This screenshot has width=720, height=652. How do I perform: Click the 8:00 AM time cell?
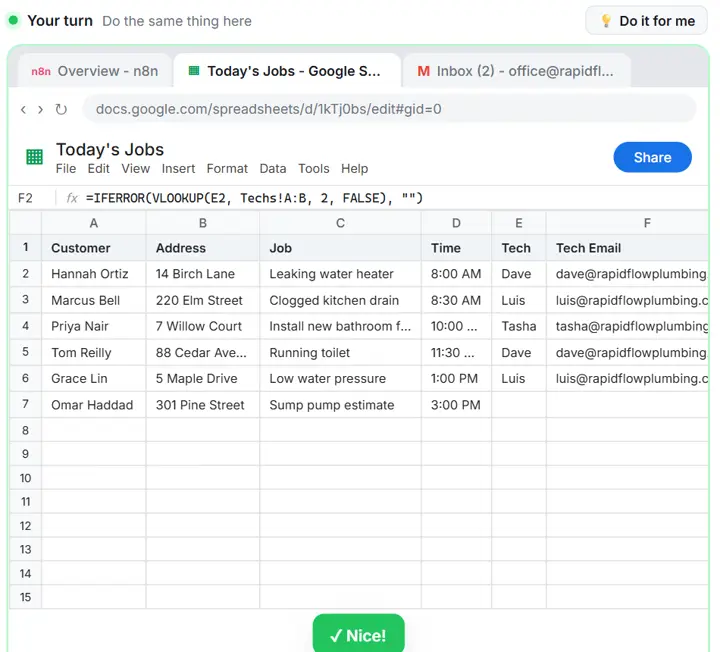coord(456,274)
